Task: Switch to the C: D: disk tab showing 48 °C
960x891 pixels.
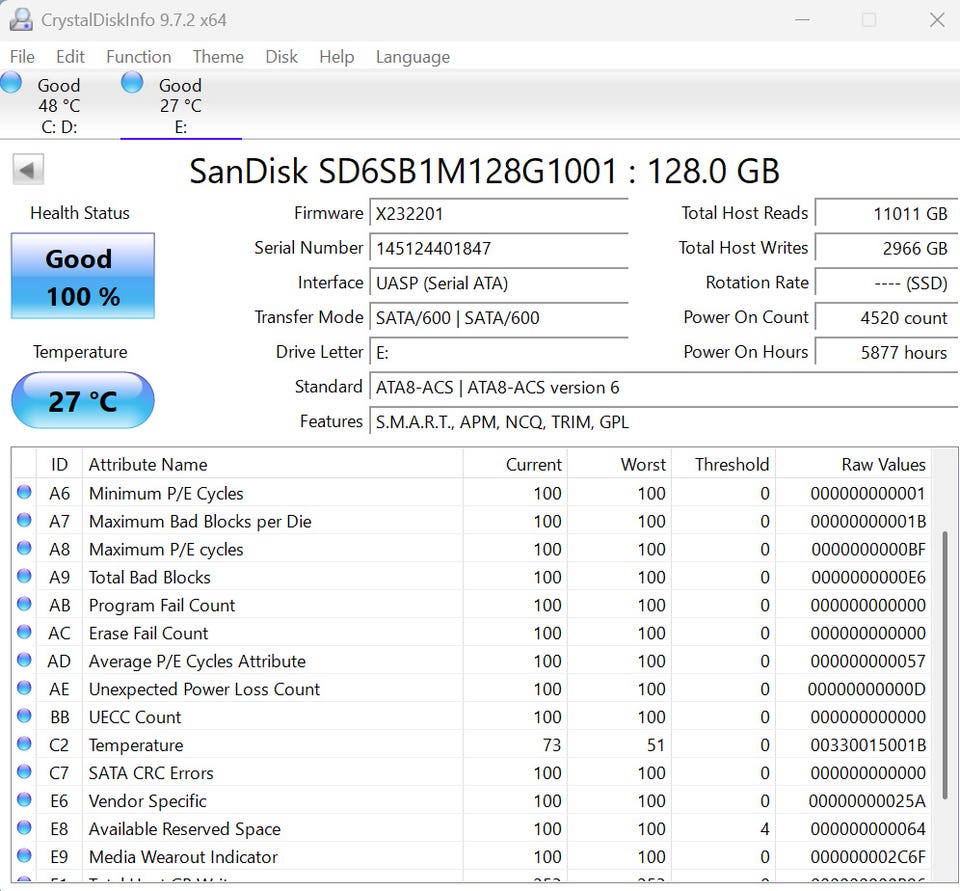Action: [x=59, y=105]
